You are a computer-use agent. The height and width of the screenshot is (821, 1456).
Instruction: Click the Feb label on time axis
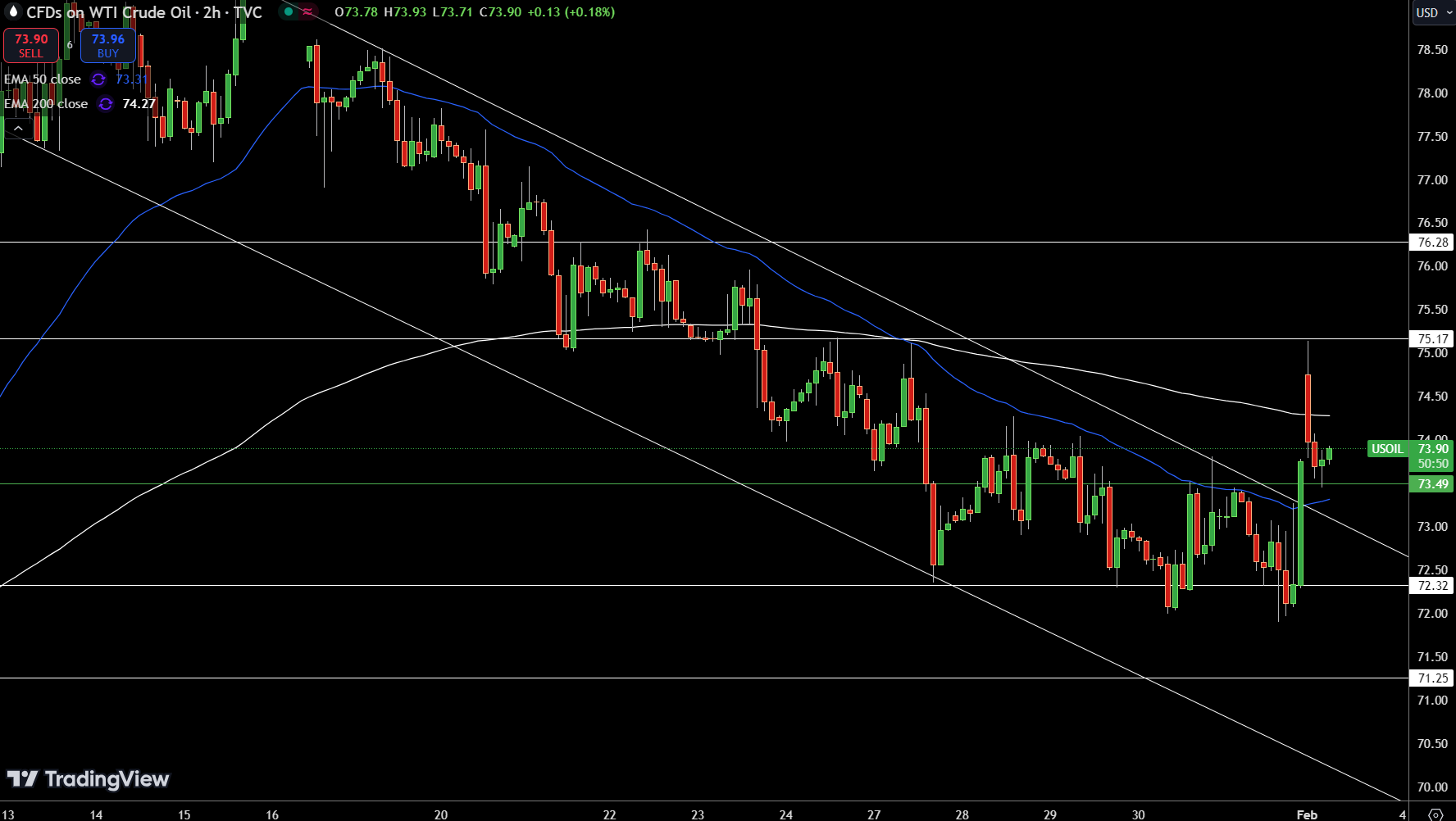coord(1307,814)
